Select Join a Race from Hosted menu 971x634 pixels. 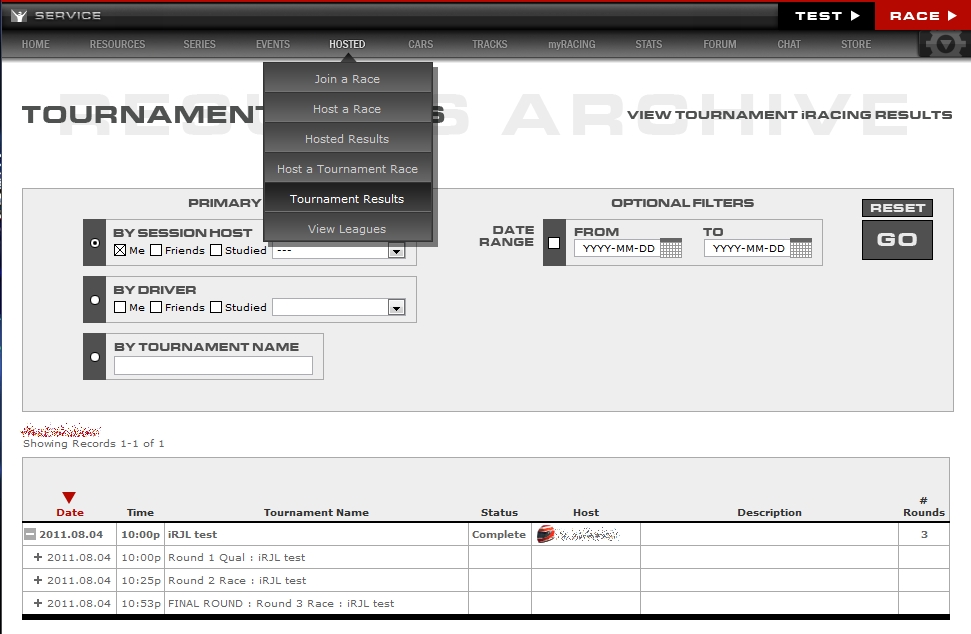(347, 79)
